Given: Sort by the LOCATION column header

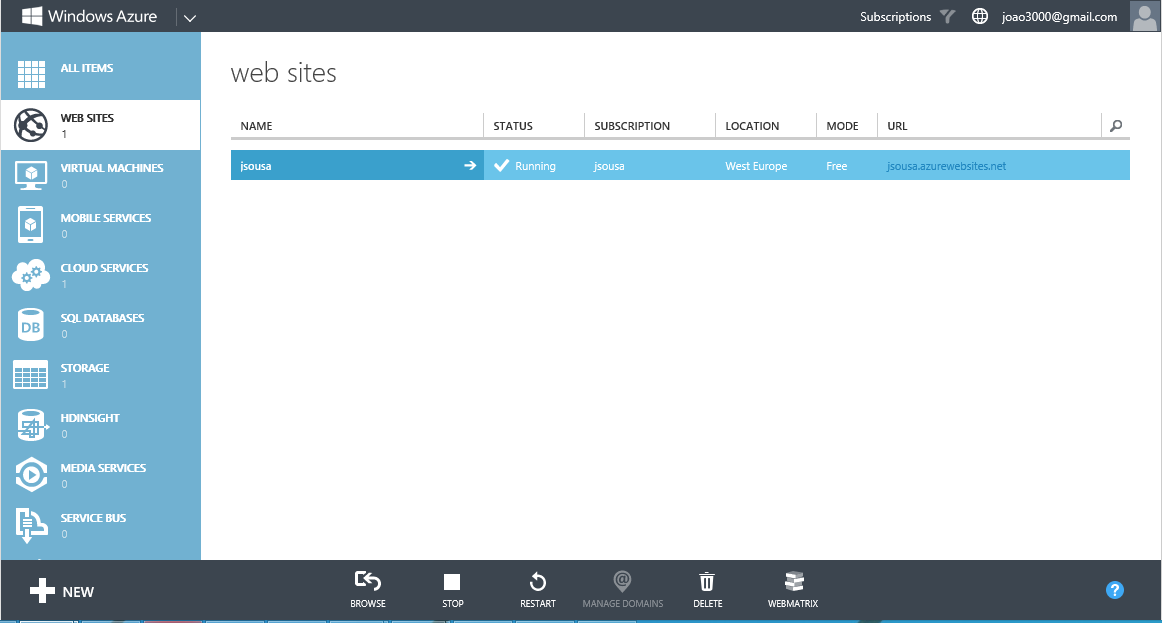Looking at the screenshot, I should (752, 126).
